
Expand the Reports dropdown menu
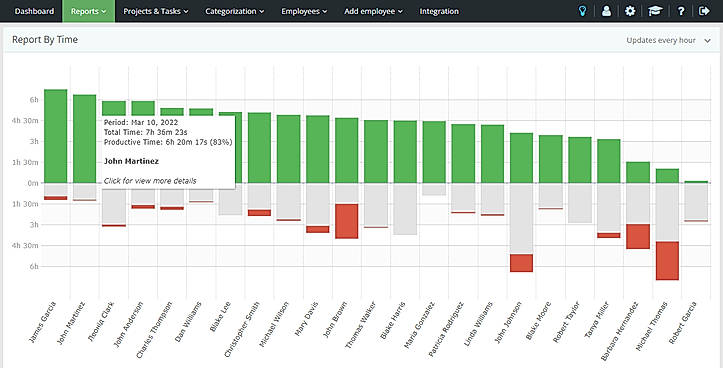[89, 11]
